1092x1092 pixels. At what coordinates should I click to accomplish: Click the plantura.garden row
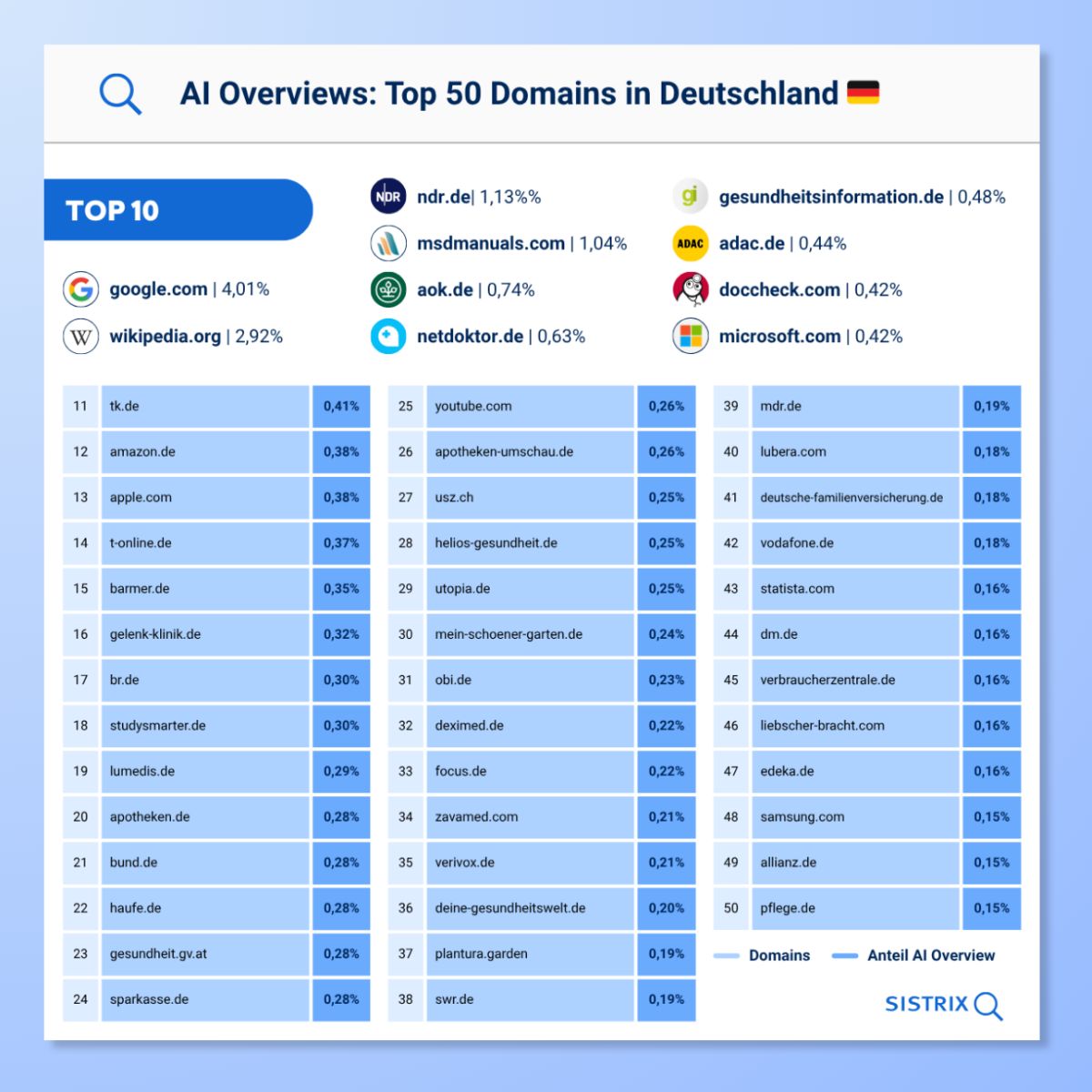(x=541, y=954)
